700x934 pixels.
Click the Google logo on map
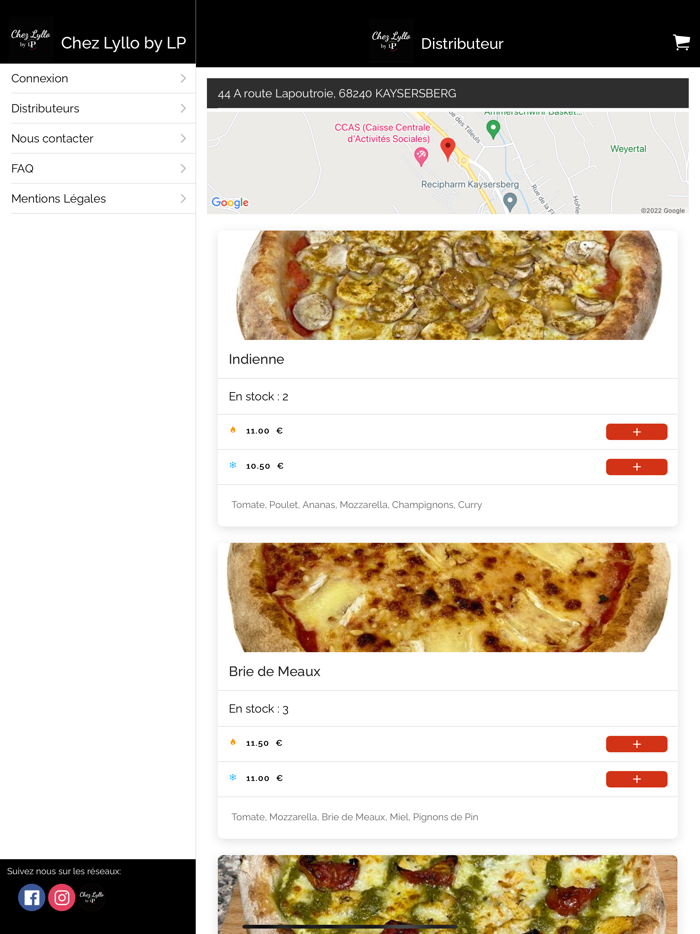[230, 203]
